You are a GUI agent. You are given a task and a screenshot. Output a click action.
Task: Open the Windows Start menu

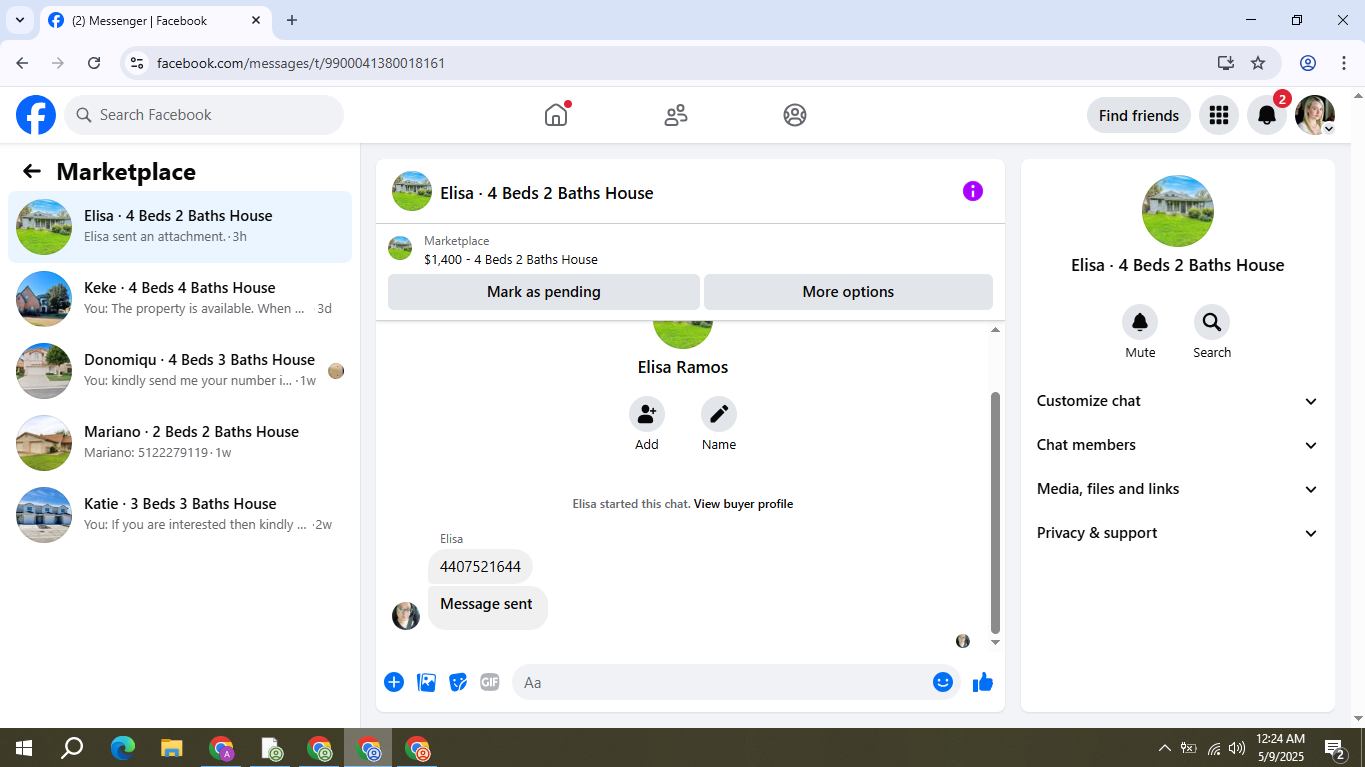pyautogui.click(x=24, y=748)
